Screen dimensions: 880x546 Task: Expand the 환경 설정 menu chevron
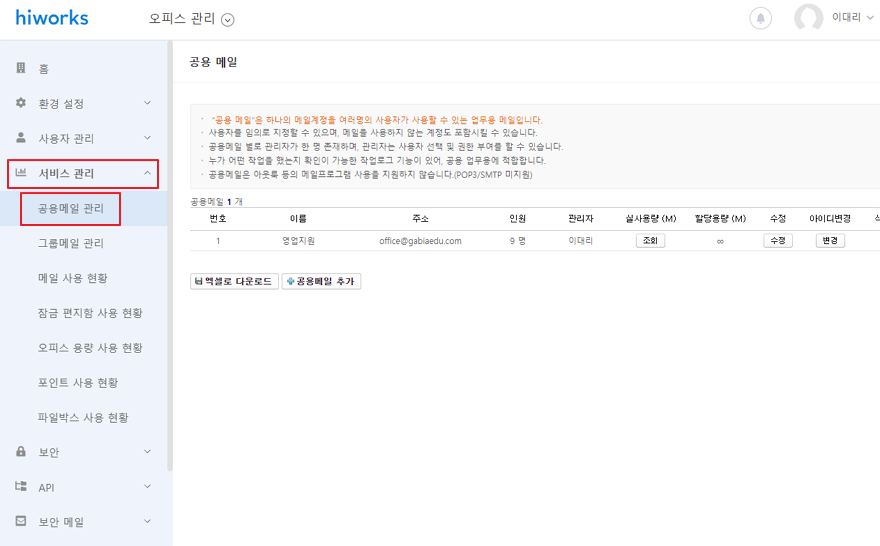click(147, 103)
